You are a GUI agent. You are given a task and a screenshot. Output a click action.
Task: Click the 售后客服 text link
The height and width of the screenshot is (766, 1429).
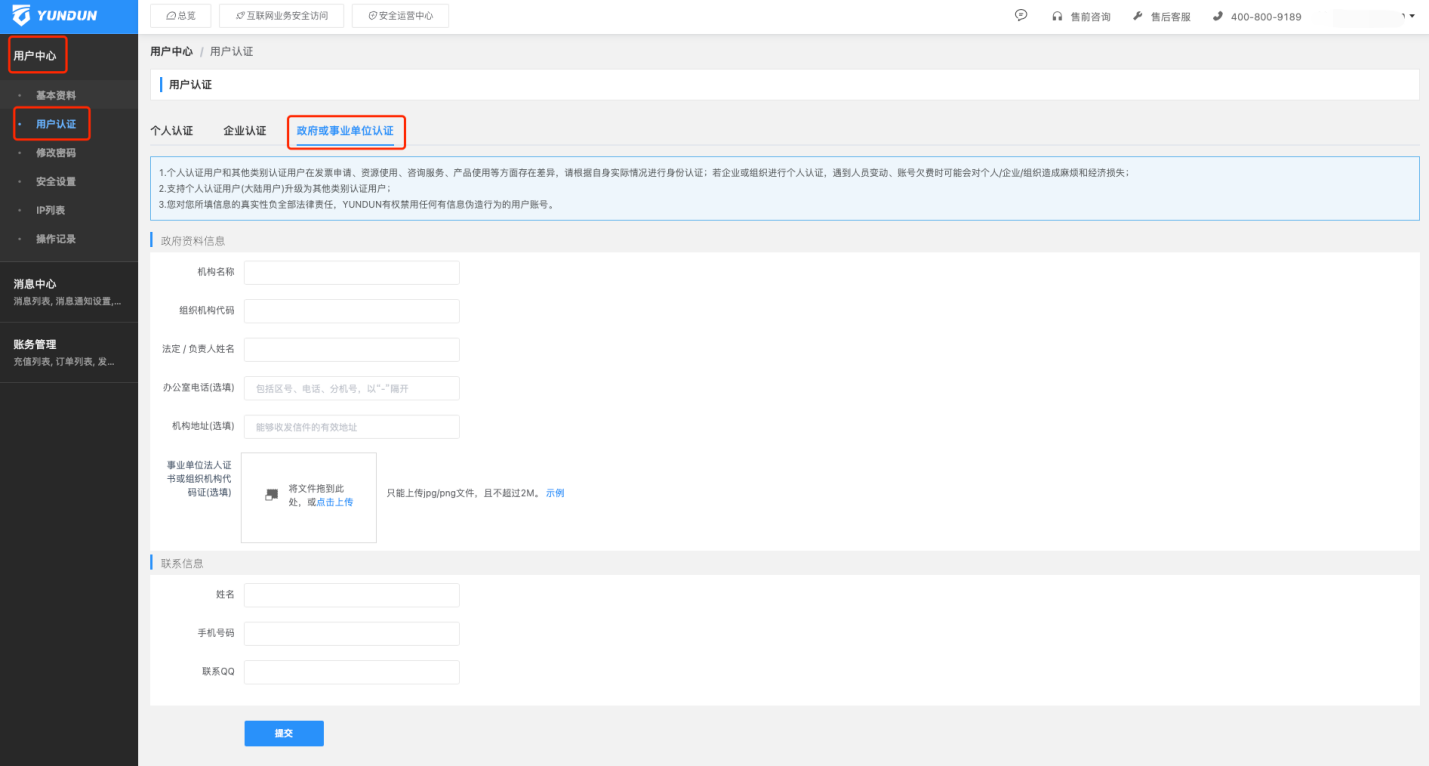coord(1171,17)
